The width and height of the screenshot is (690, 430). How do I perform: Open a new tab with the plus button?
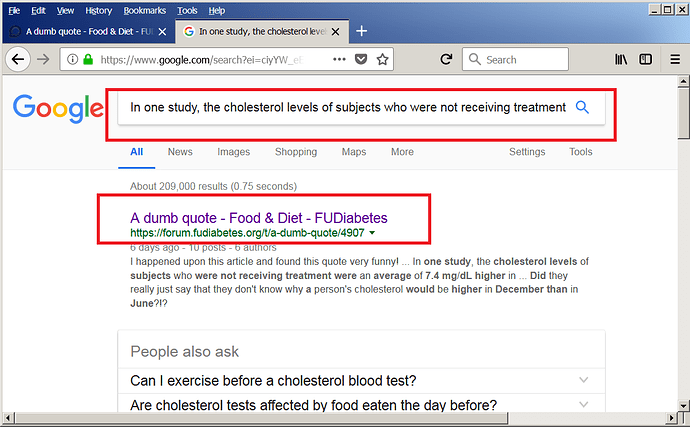pos(361,31)
